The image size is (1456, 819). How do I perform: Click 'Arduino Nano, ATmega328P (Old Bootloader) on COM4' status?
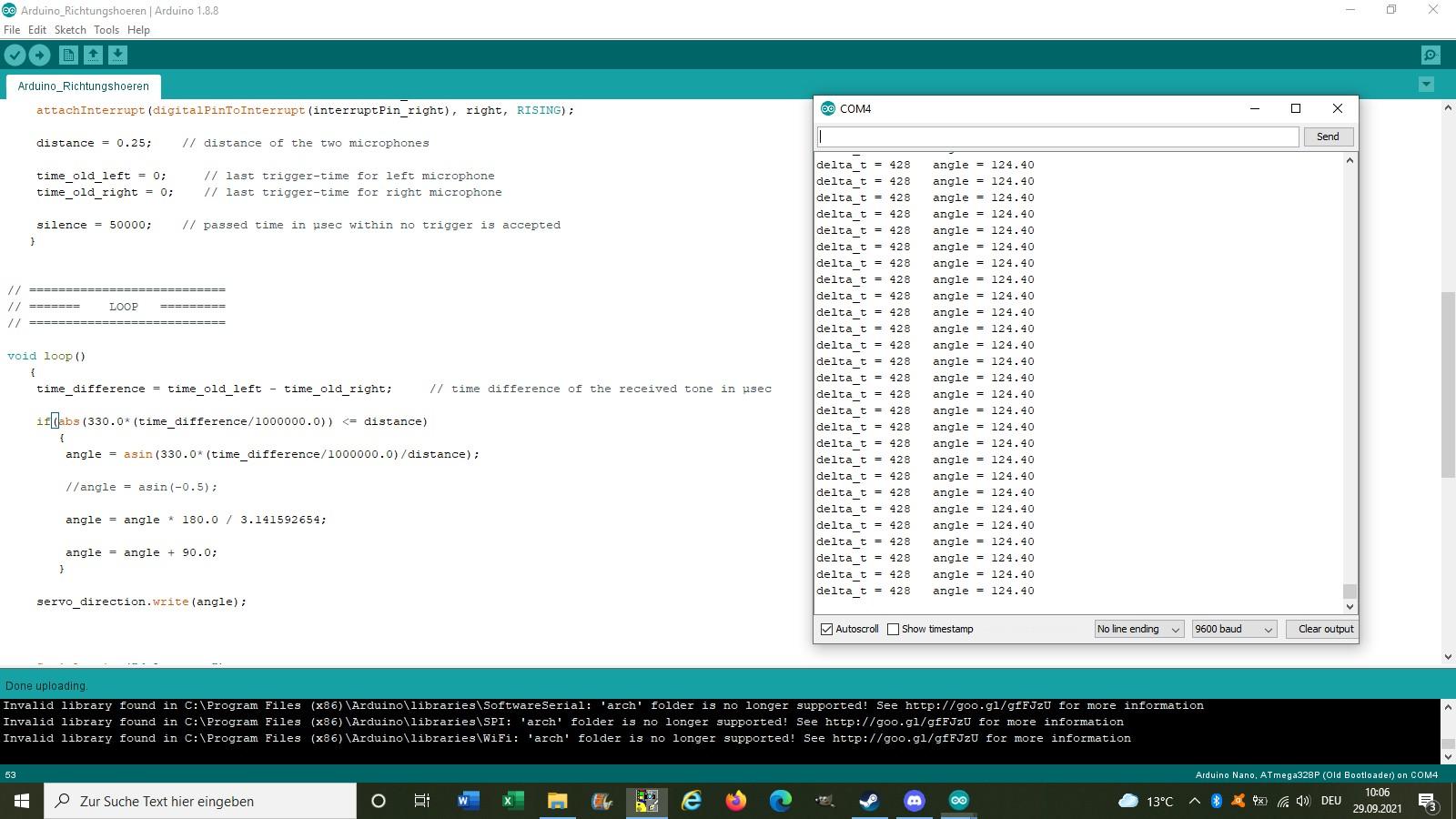coord(1317,775)
